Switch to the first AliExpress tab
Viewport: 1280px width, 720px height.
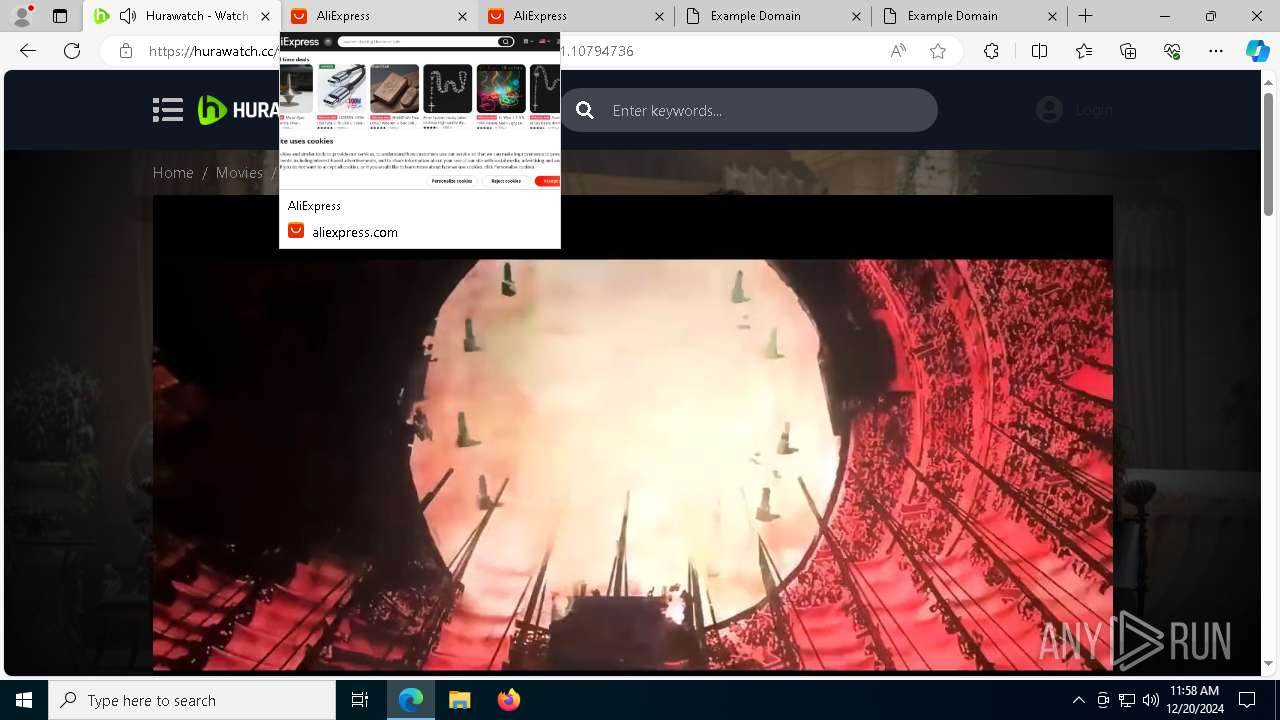coord(378,16)
